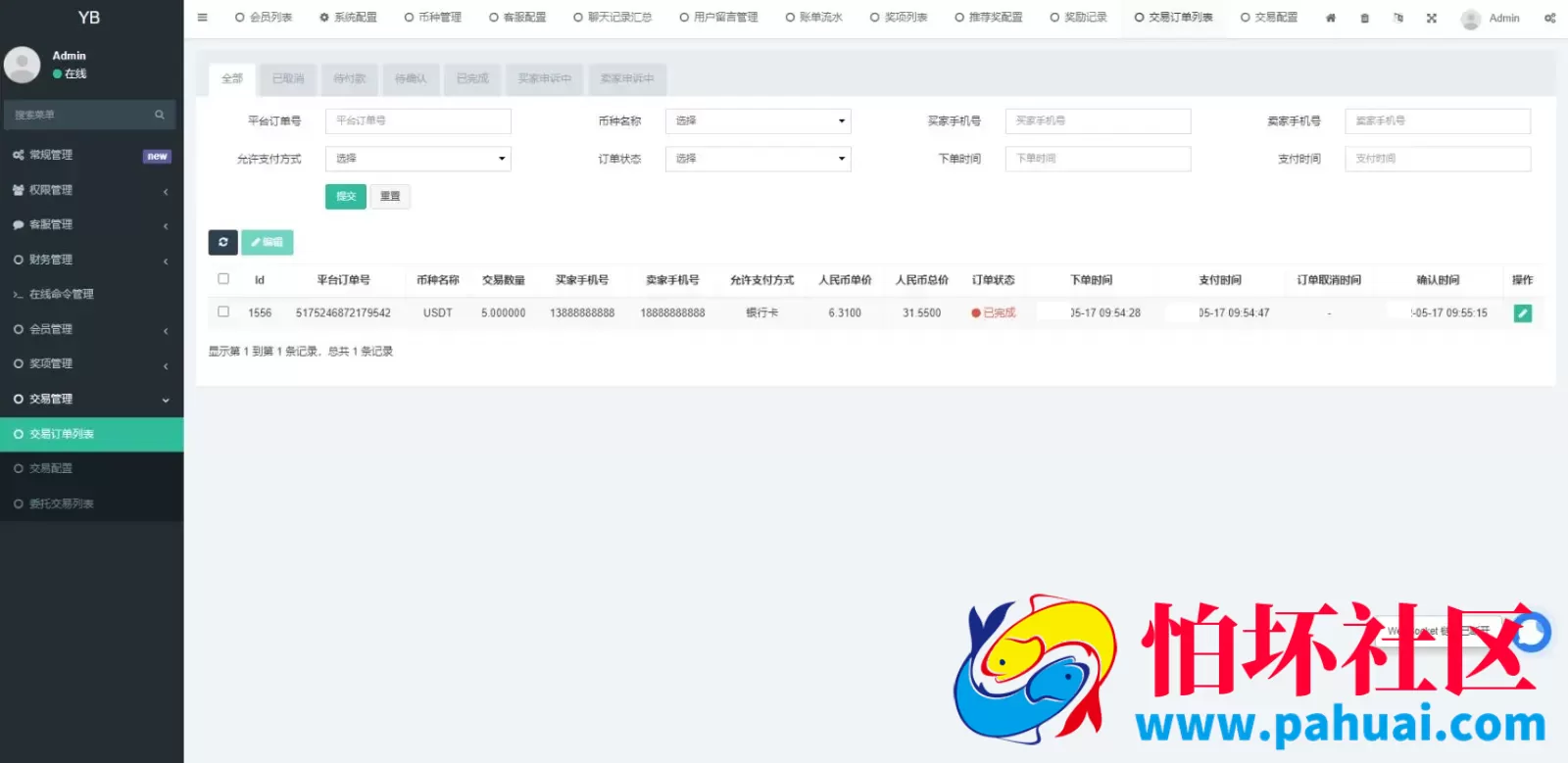Image resolution: width=1568 pixels, height=763 pixels.
Task: Select the 买家申诉中 status filter tab
Action: (544, 78)
